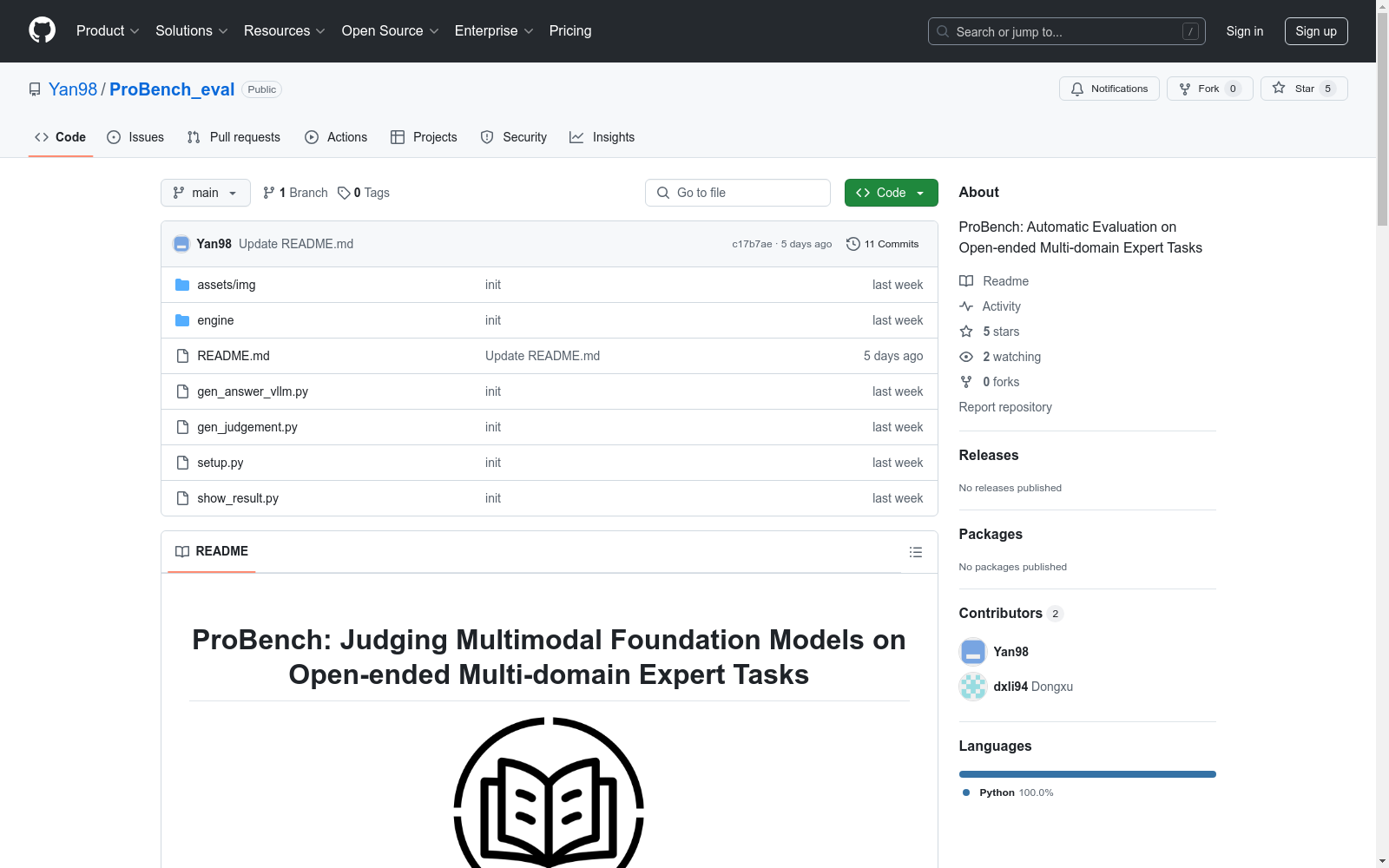Click dxli94 contributor avatar

[973, 687]
